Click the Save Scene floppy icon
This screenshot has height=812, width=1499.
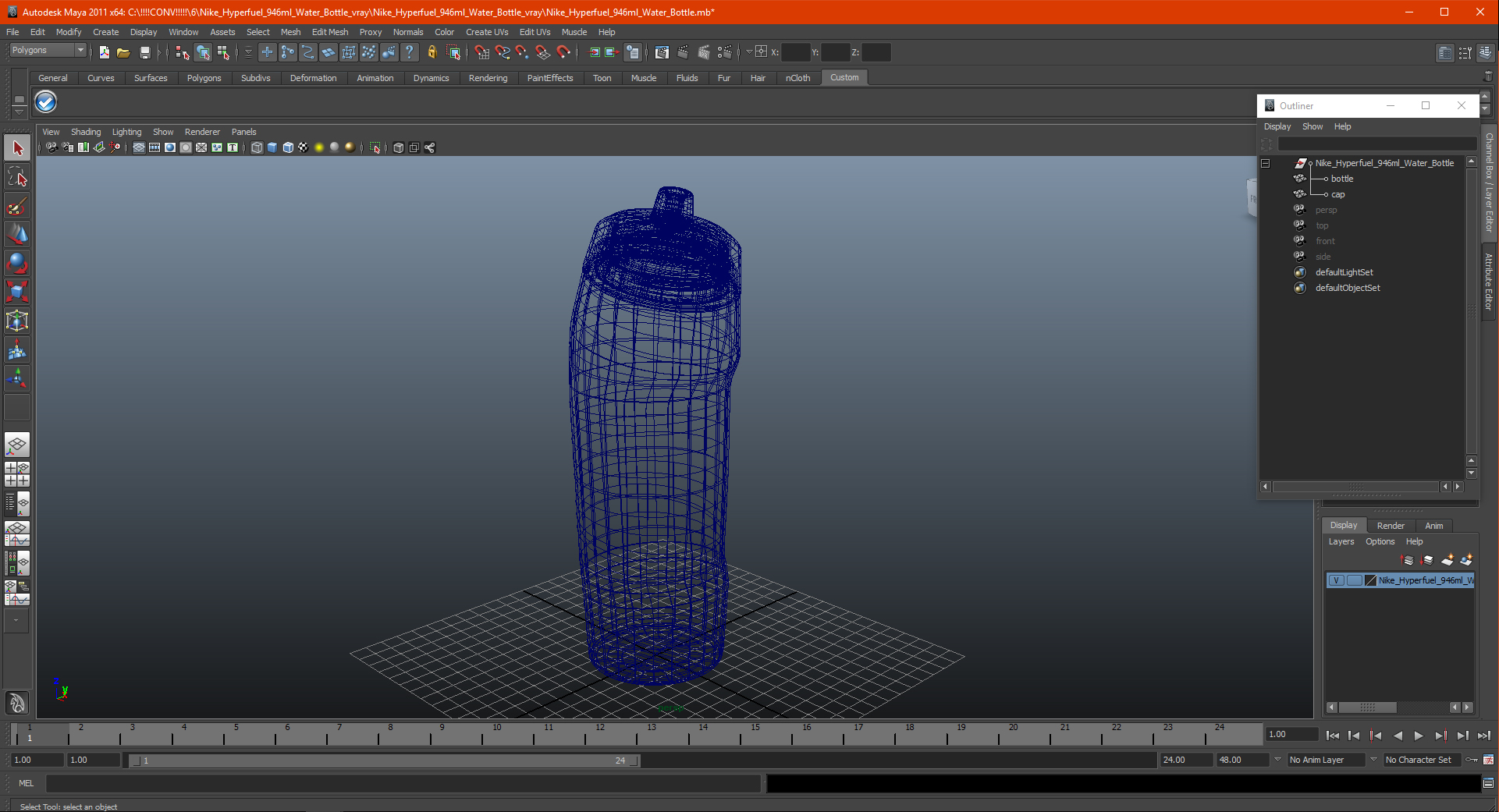tap(144, 52)
